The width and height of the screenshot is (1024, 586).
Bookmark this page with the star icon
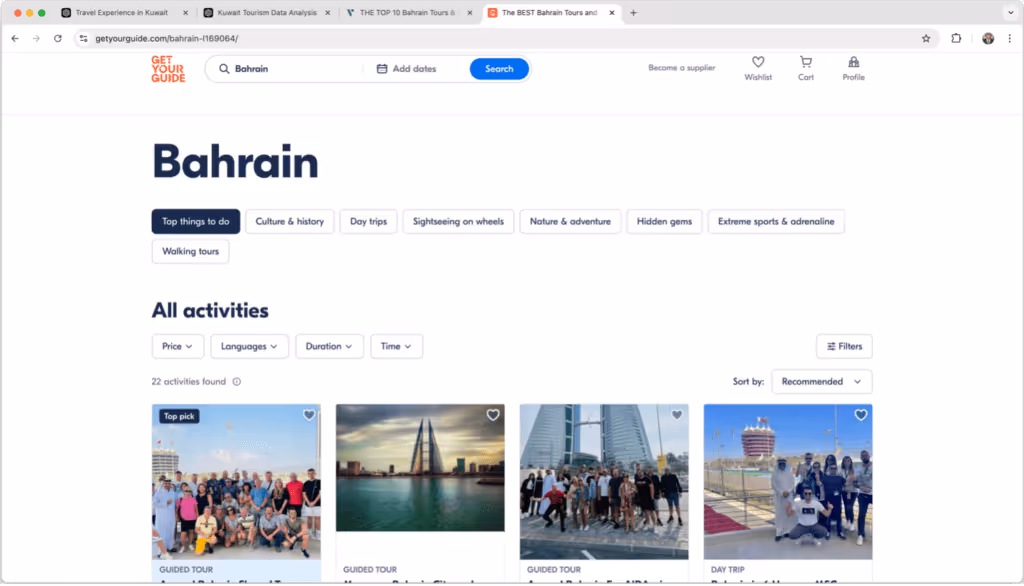[925, 39]
